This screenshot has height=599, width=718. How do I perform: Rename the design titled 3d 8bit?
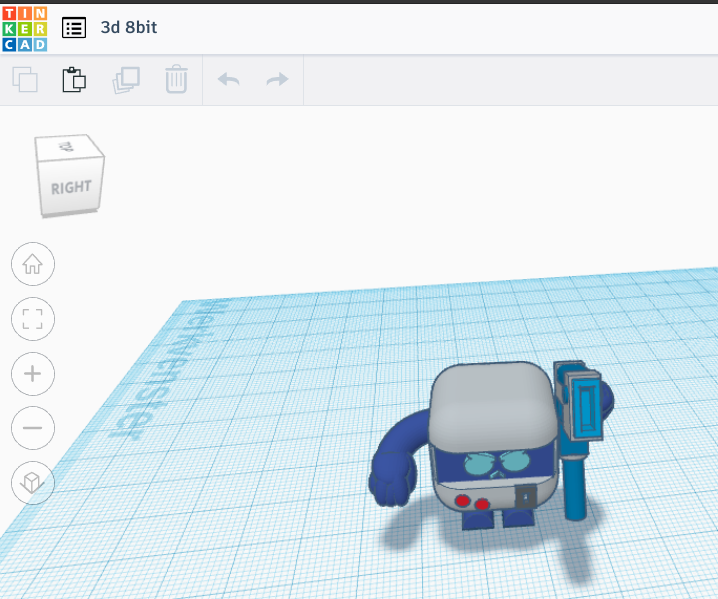click(x=129, y=27)
